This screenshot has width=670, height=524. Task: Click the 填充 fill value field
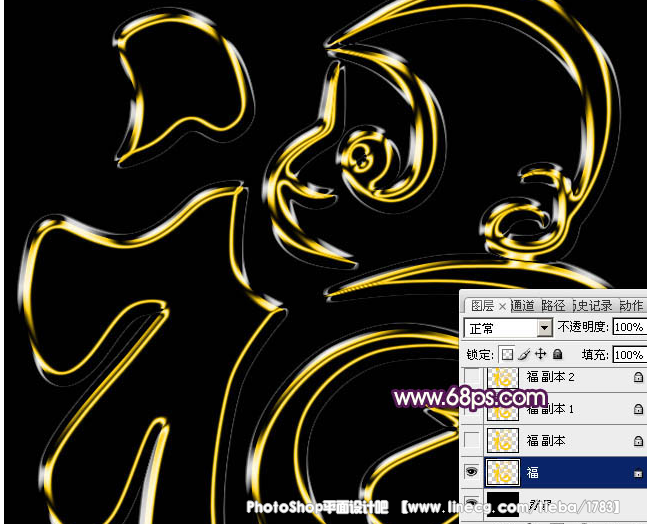tap(629, 355)
